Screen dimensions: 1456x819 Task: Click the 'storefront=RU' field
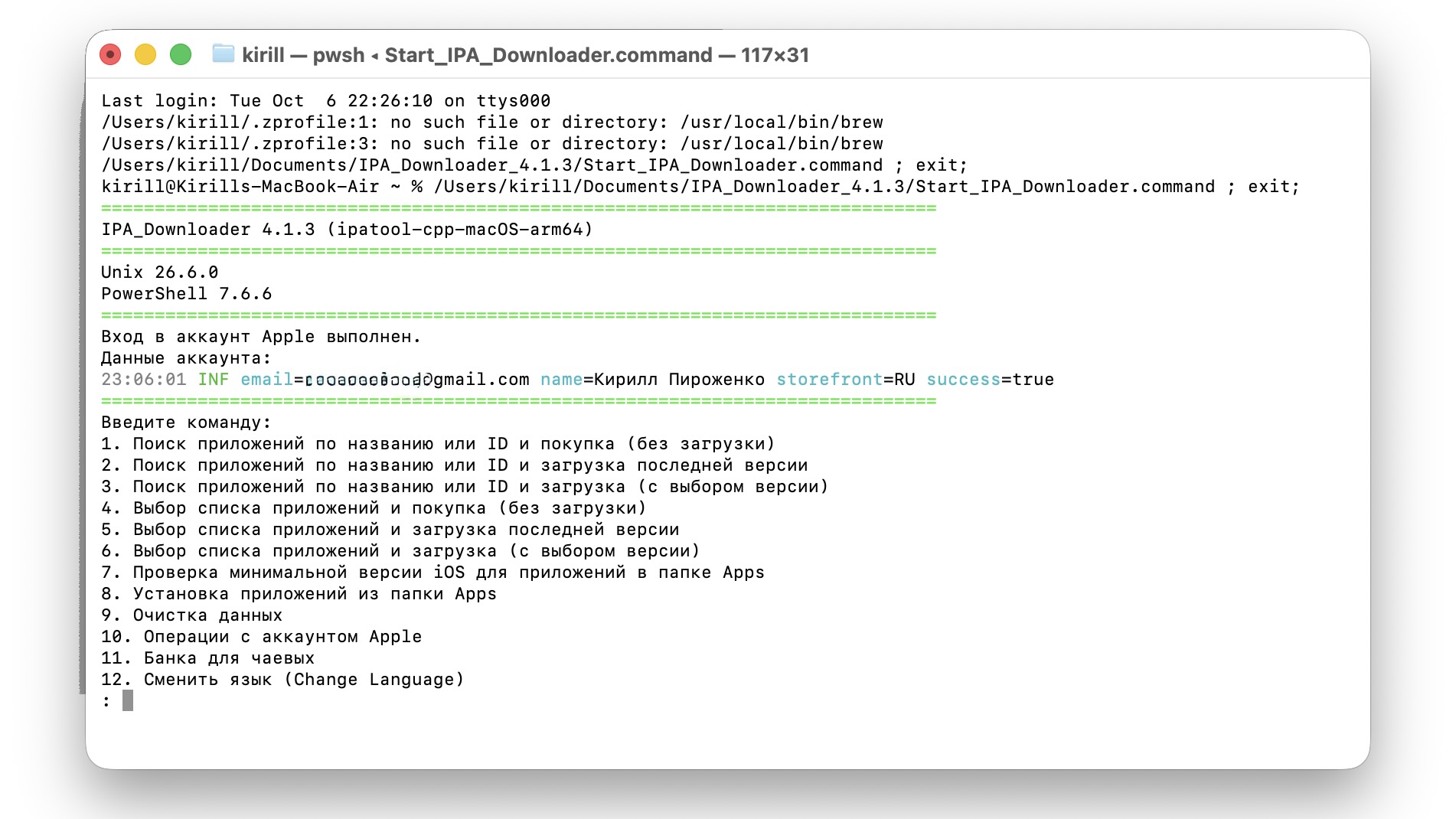tap(846, 380)
